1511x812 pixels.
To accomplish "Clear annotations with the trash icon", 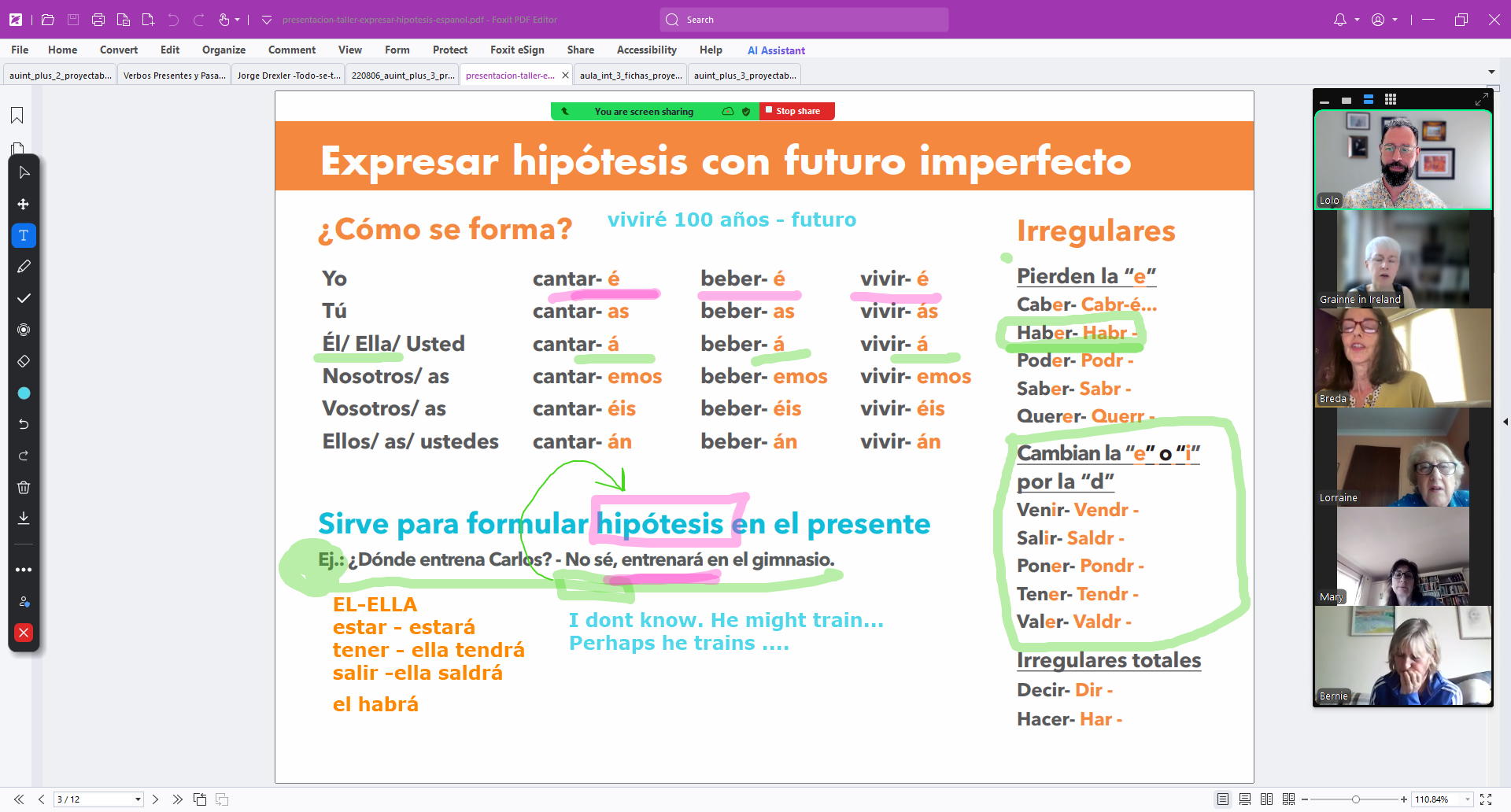I will click(24, 487).
